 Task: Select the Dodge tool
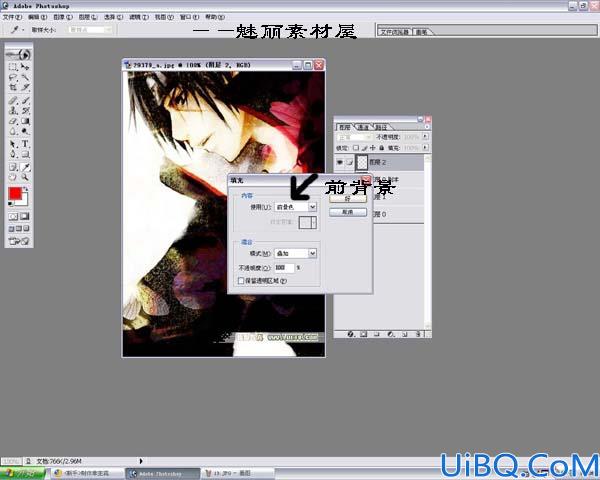(x=25, y=131)
